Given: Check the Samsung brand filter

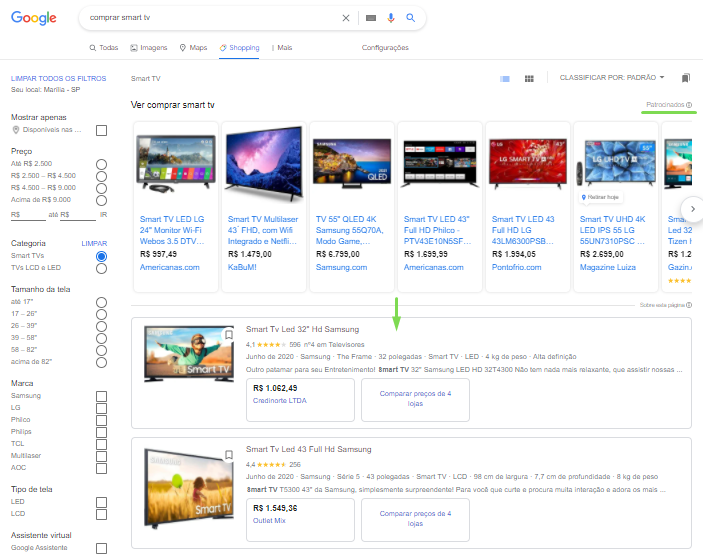Looking at the screenshot, I should 101,396.
